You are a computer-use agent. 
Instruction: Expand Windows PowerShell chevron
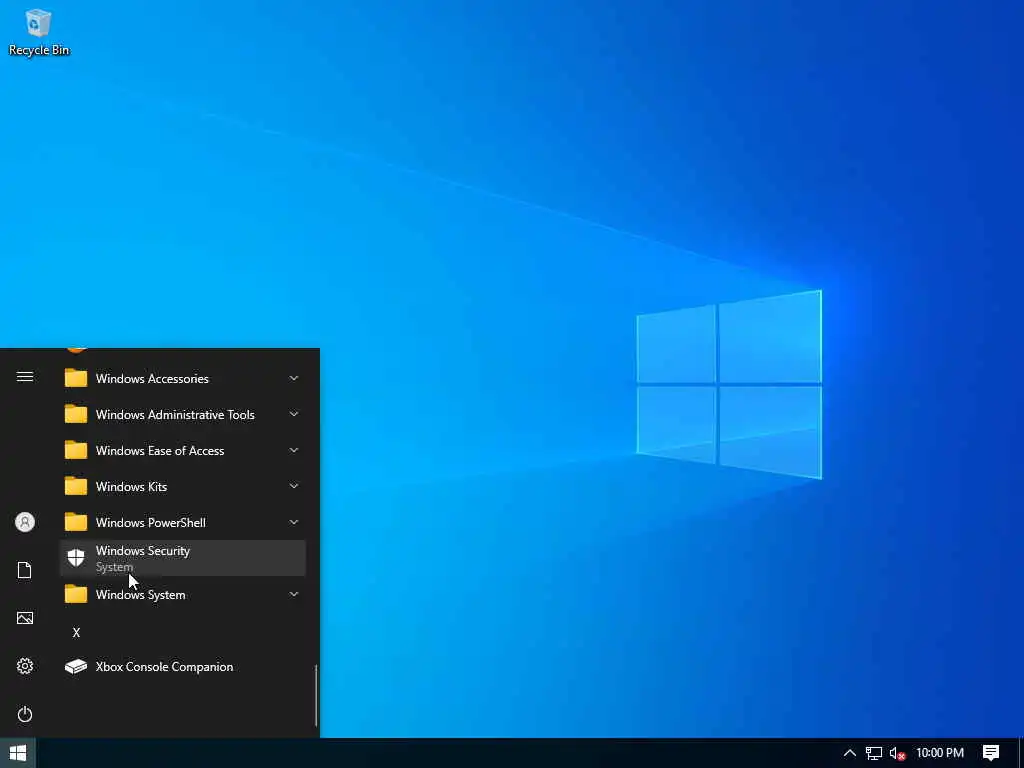294,522
